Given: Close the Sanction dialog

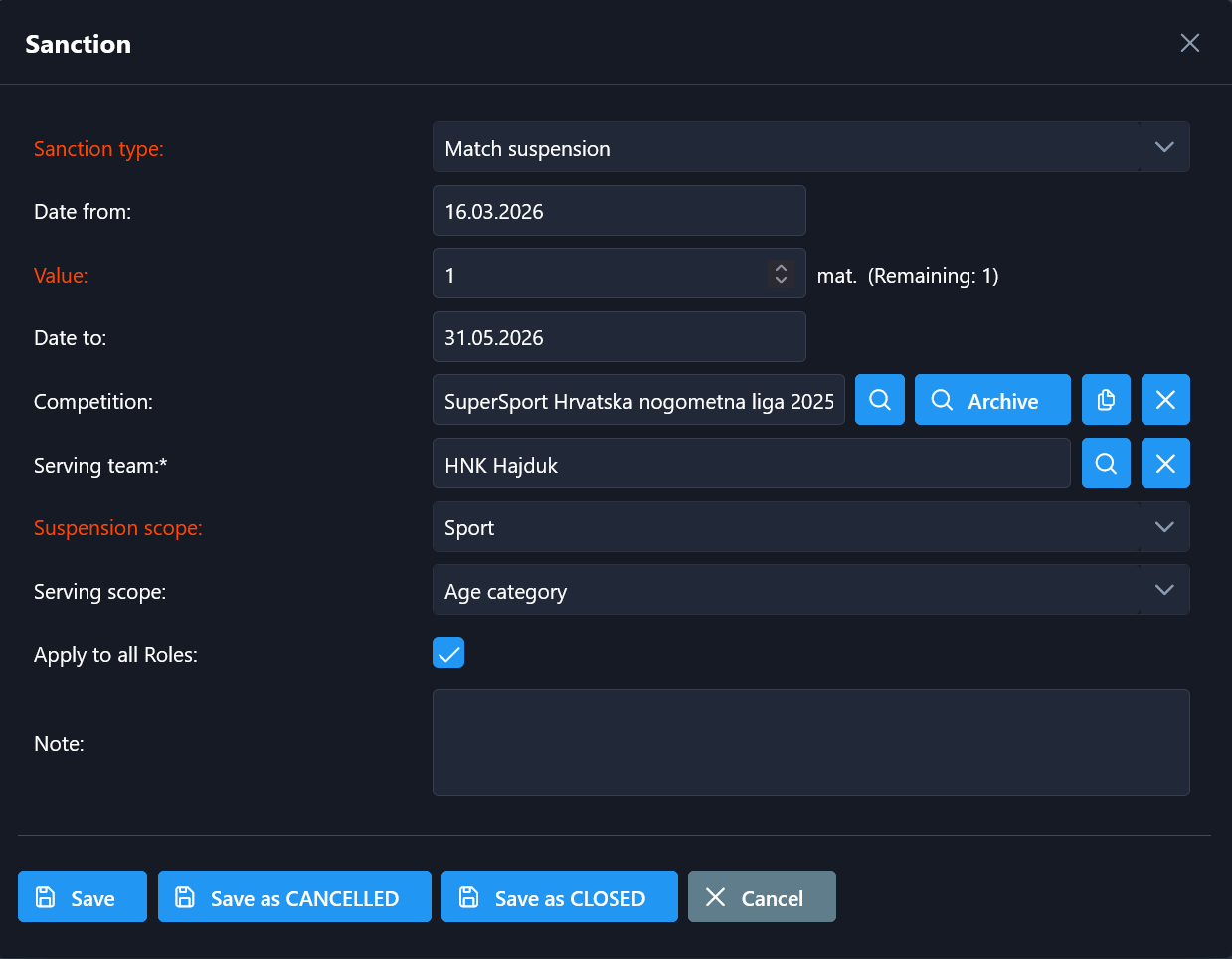Looking at the screenshot, I should 1189,43.
